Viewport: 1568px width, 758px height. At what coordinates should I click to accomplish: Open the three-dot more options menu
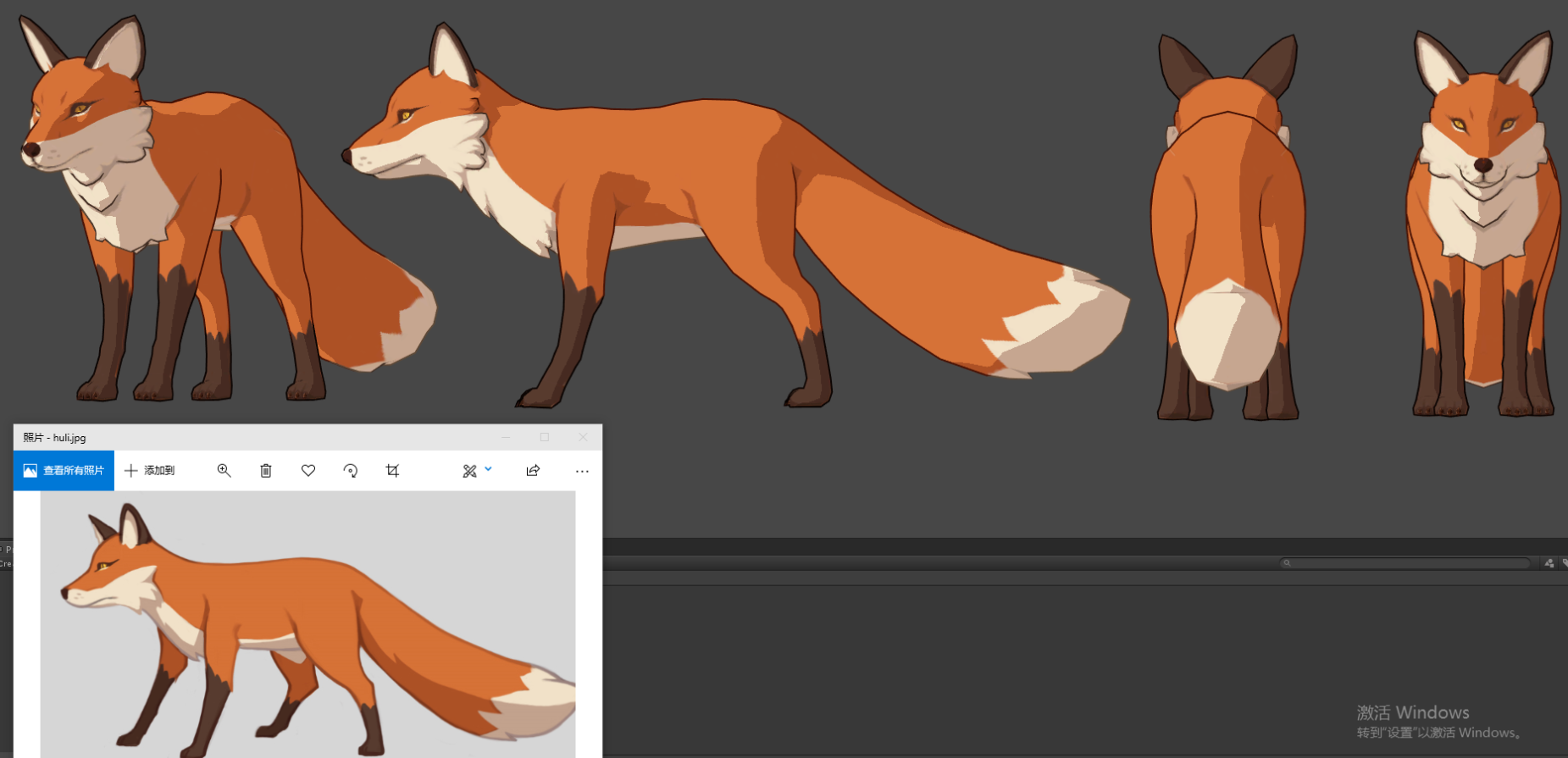[x=582, y=471]
